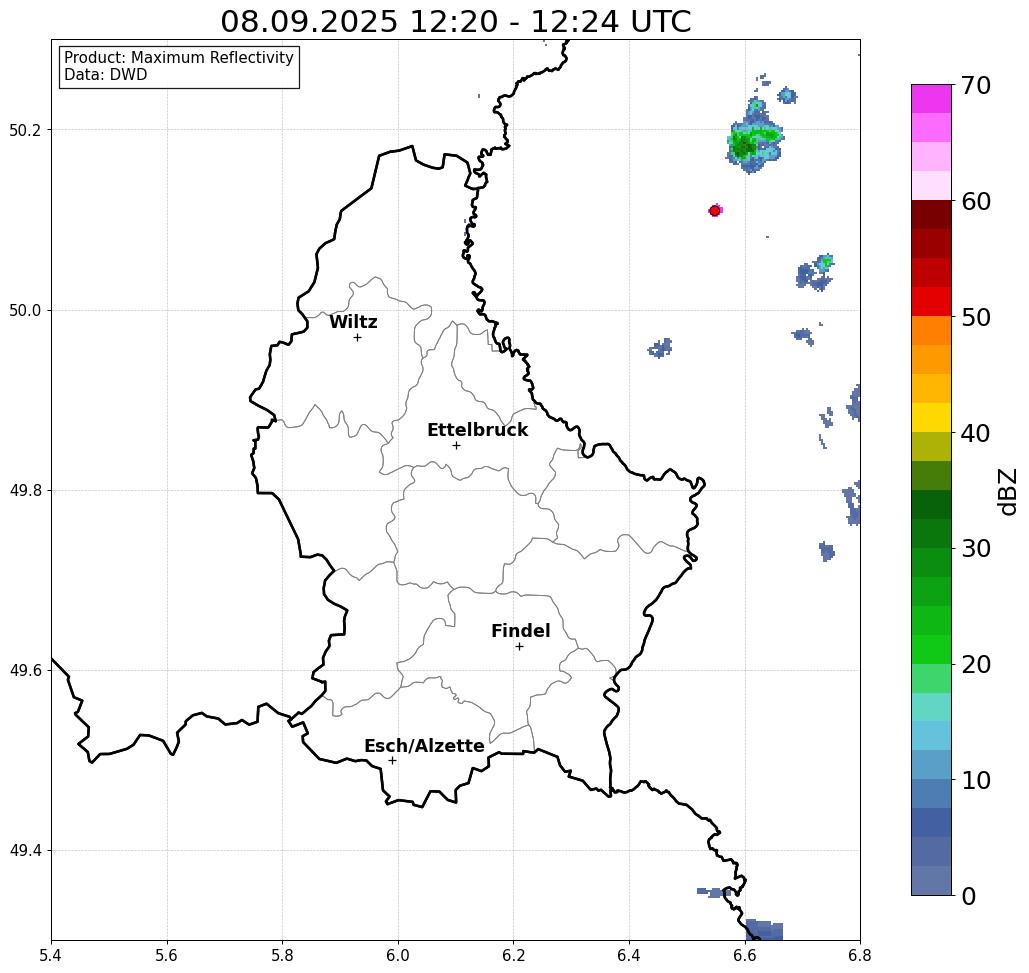This screenshot has height=973, width=1029.
Task: Click the yellow swatch just above 40
Action: pos(931,417)
